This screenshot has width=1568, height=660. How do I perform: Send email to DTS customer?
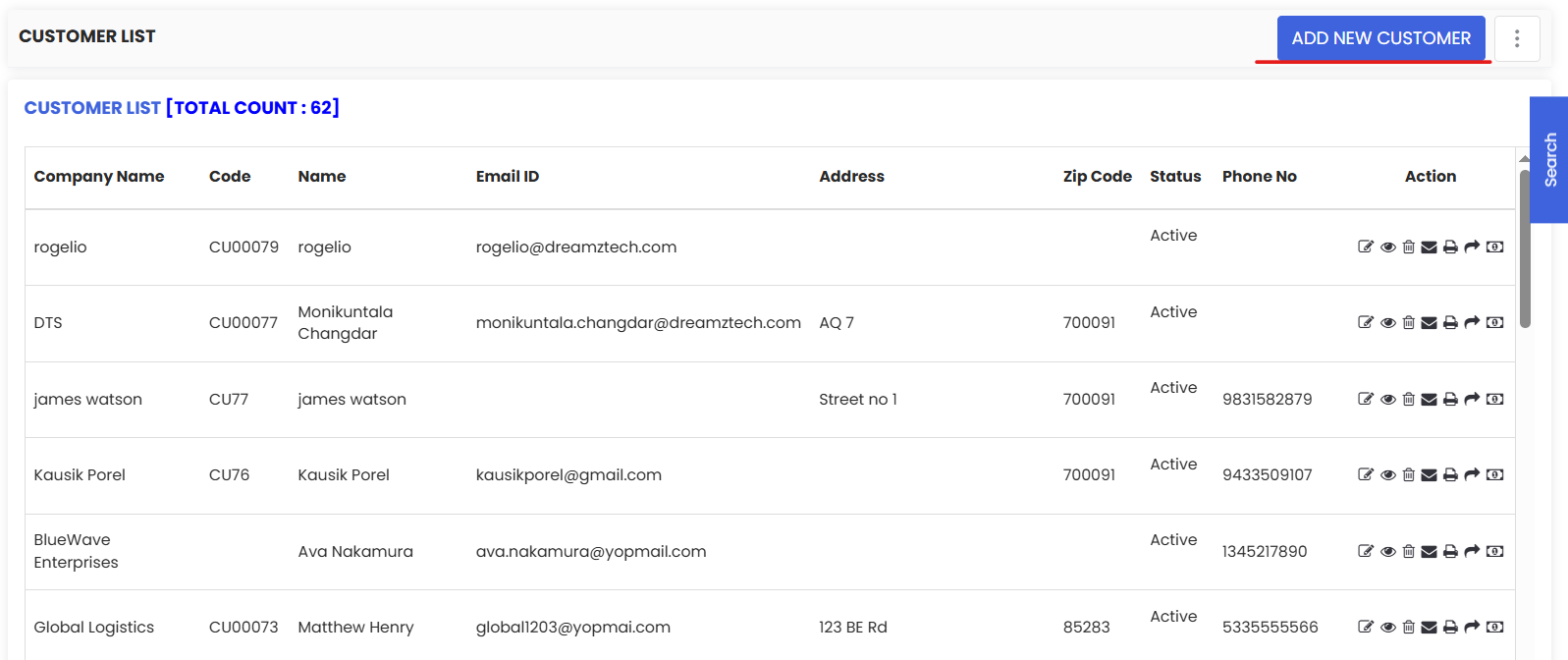1430,323
